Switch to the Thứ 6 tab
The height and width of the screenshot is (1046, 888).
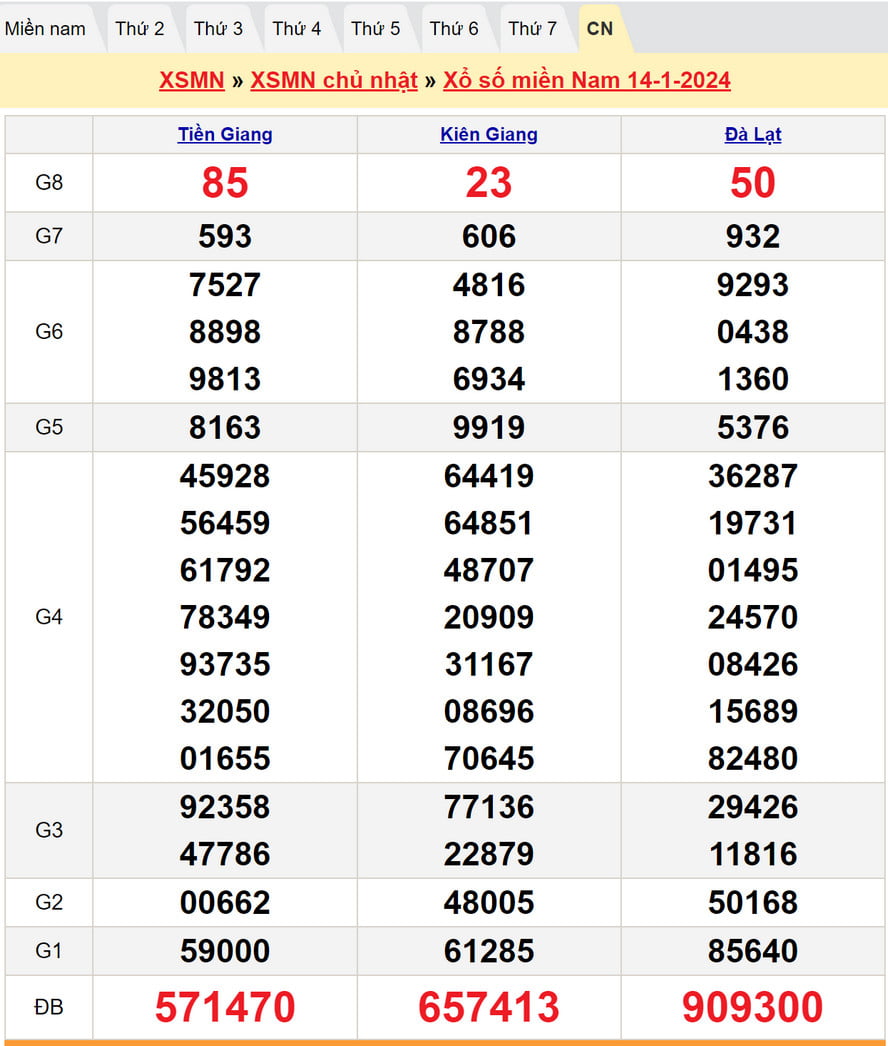pyautogui.click(x=454, y=28)
